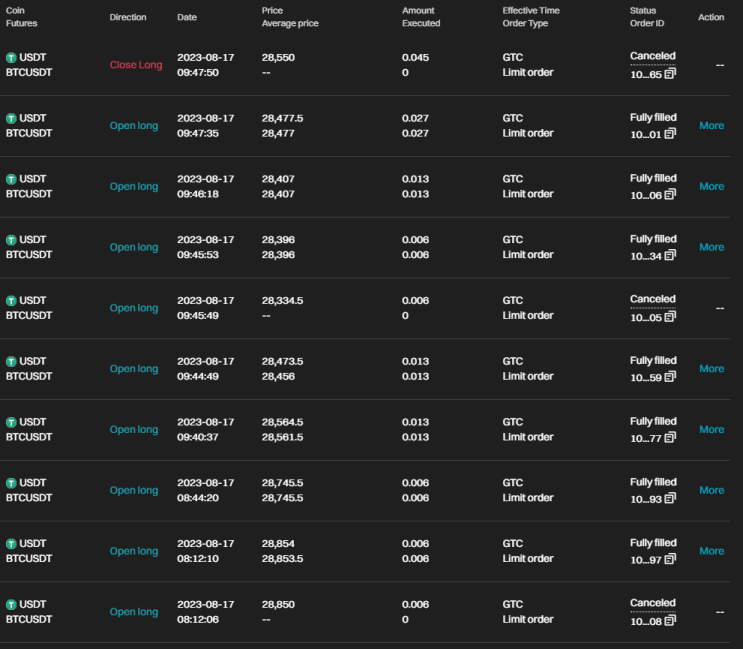This screenshot has width=743, height=649.
Task: Copy order ID ending in 34
Action: point(670,256)
